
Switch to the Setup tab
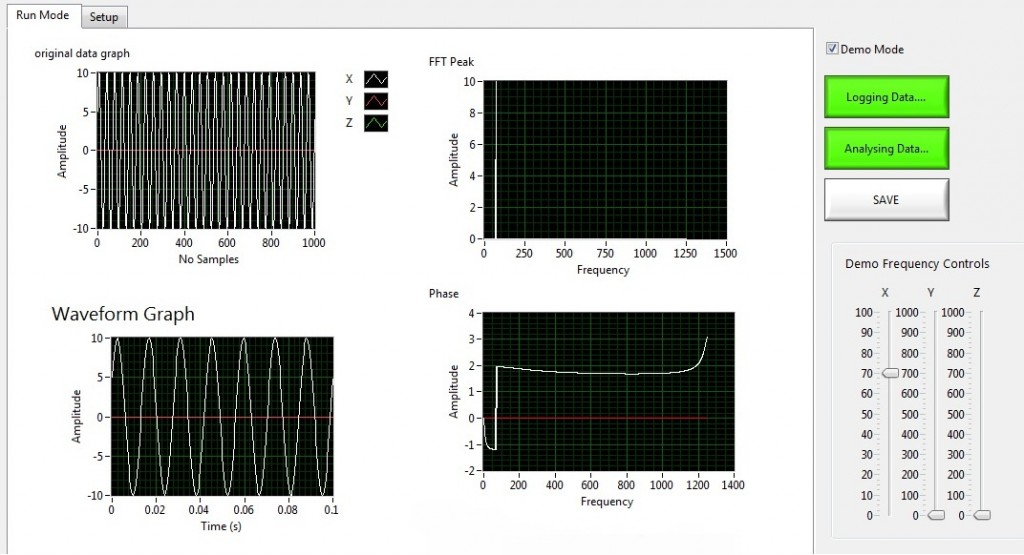[x=104, y=17]
